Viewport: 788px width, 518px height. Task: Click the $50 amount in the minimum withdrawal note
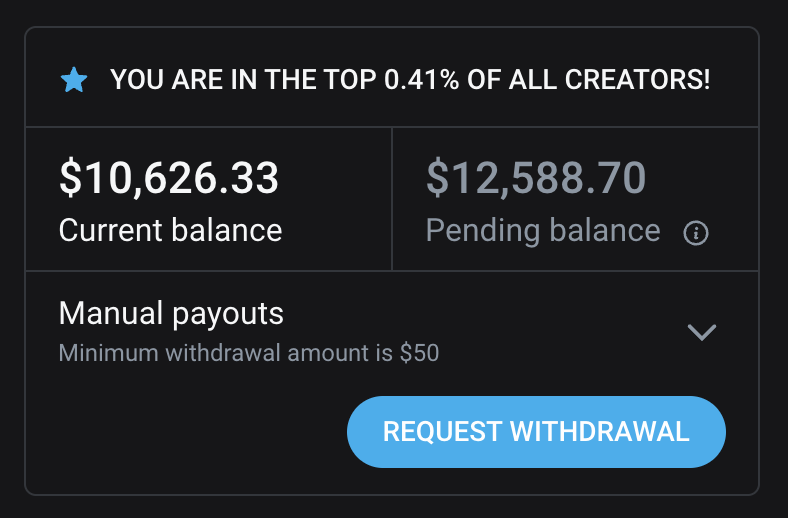pos(420,353)
